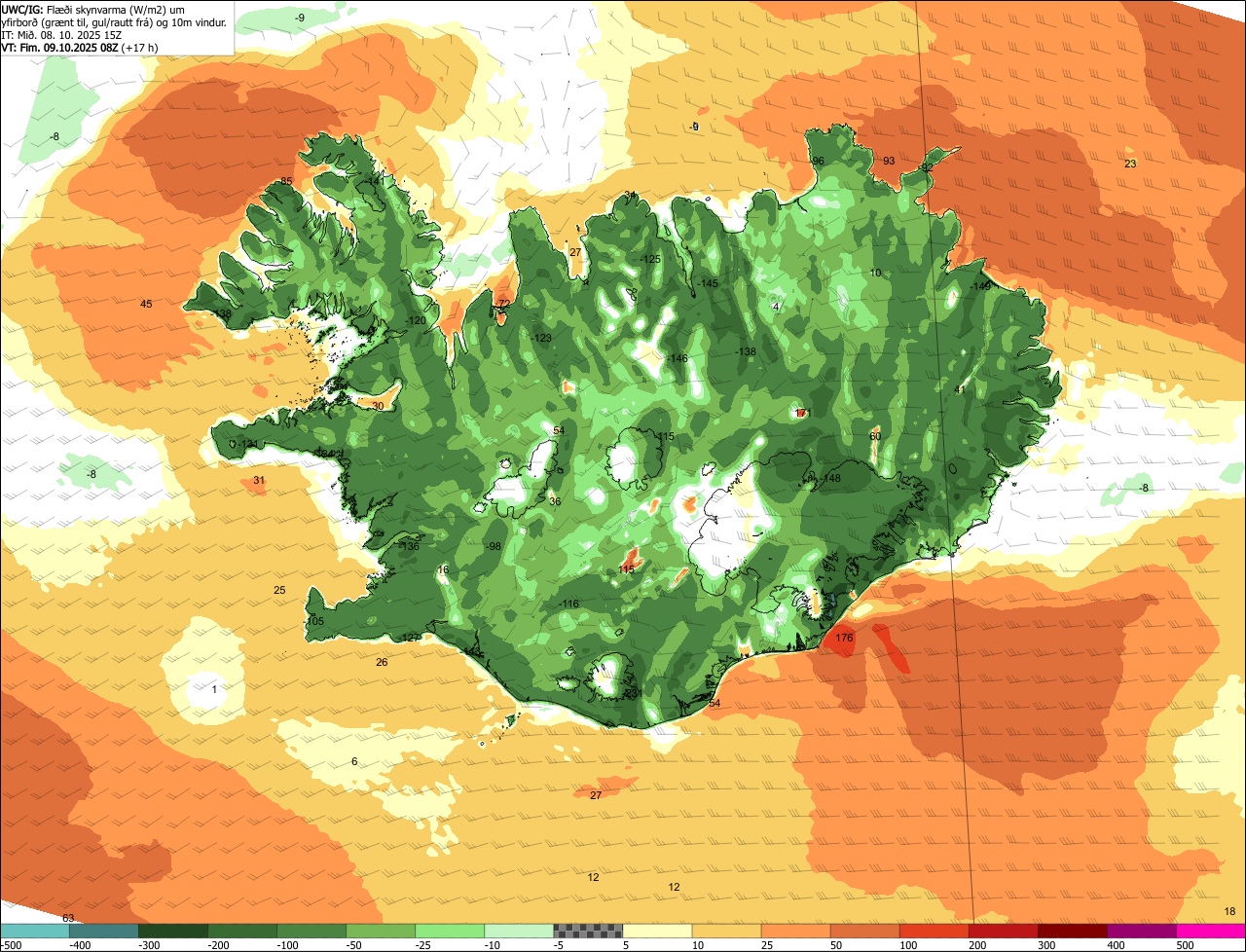The height and width of the screenshot is (952, 1246).
Task: Click the -120 value in the Westfjords area
Action: [416, 320]
